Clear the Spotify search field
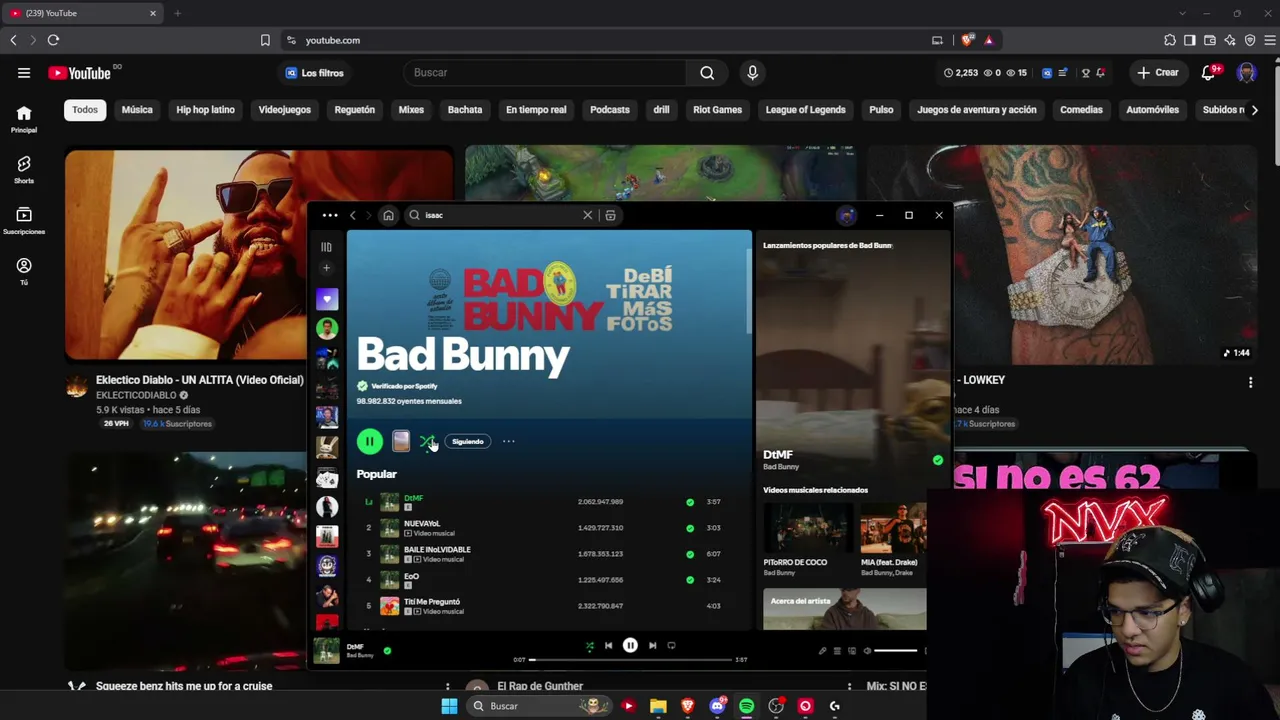Screen dimensions: 1280x720 588,215
